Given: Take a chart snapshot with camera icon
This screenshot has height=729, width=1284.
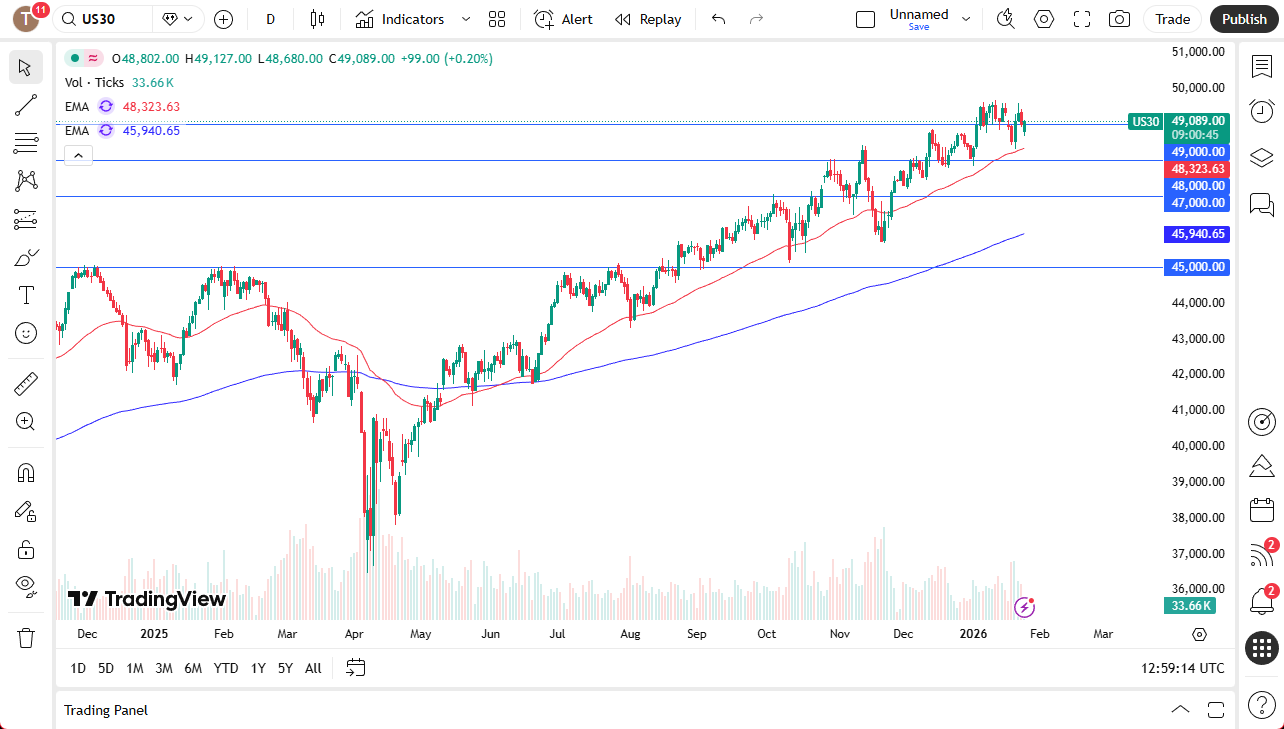Looking at the screenshot, I should click(x=1120, y=19).
